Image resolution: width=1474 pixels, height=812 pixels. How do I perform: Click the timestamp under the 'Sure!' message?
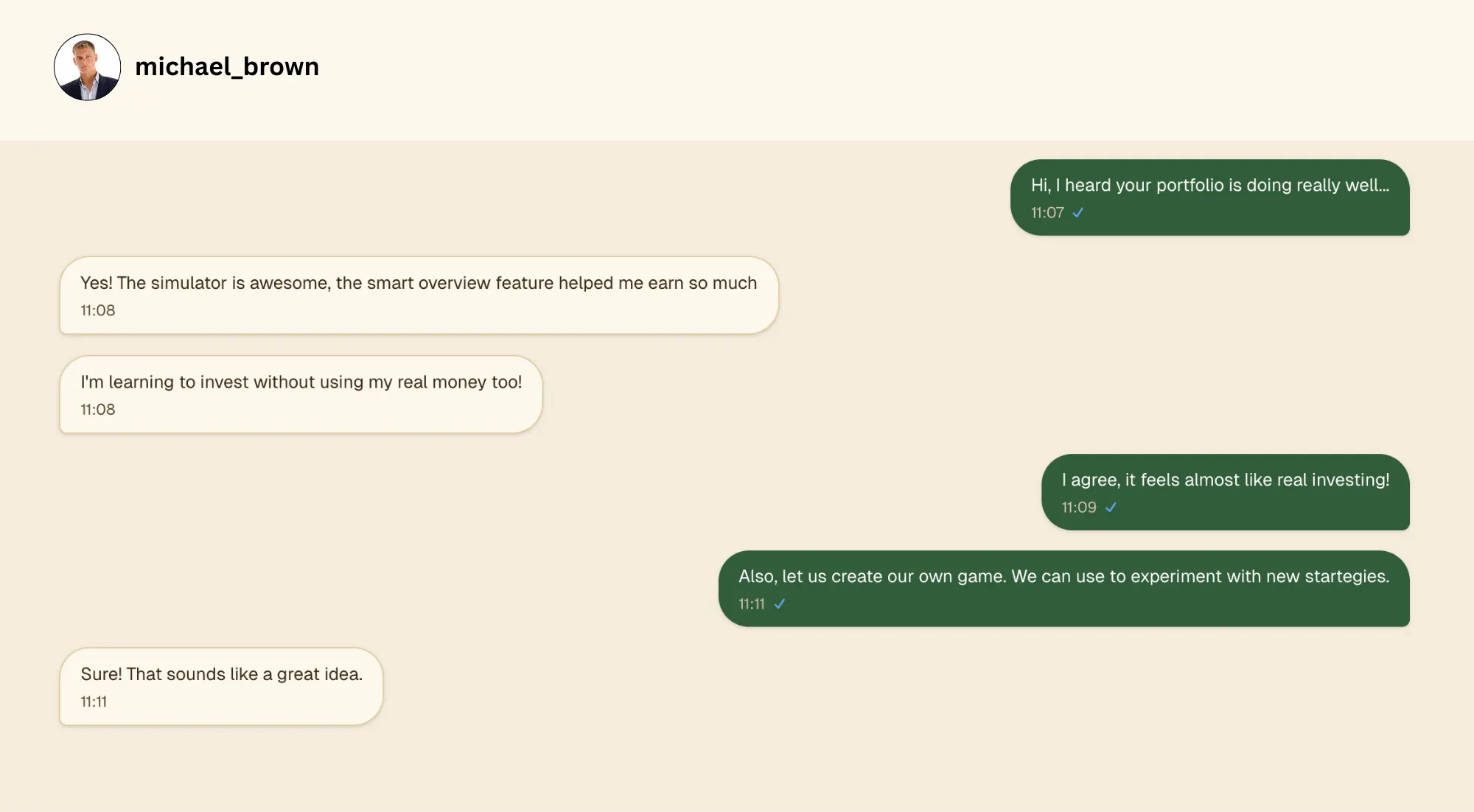pyautogui.click(x=94, y=702)
